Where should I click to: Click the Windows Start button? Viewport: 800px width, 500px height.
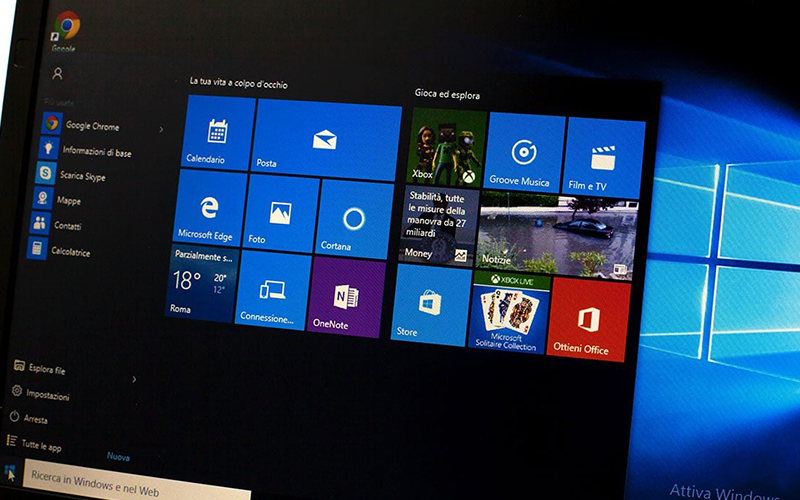point(10,472)
